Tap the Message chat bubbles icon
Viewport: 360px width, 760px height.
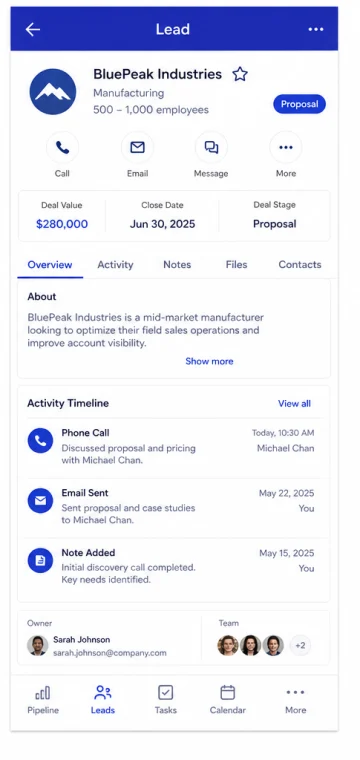(x=211, y=147)
